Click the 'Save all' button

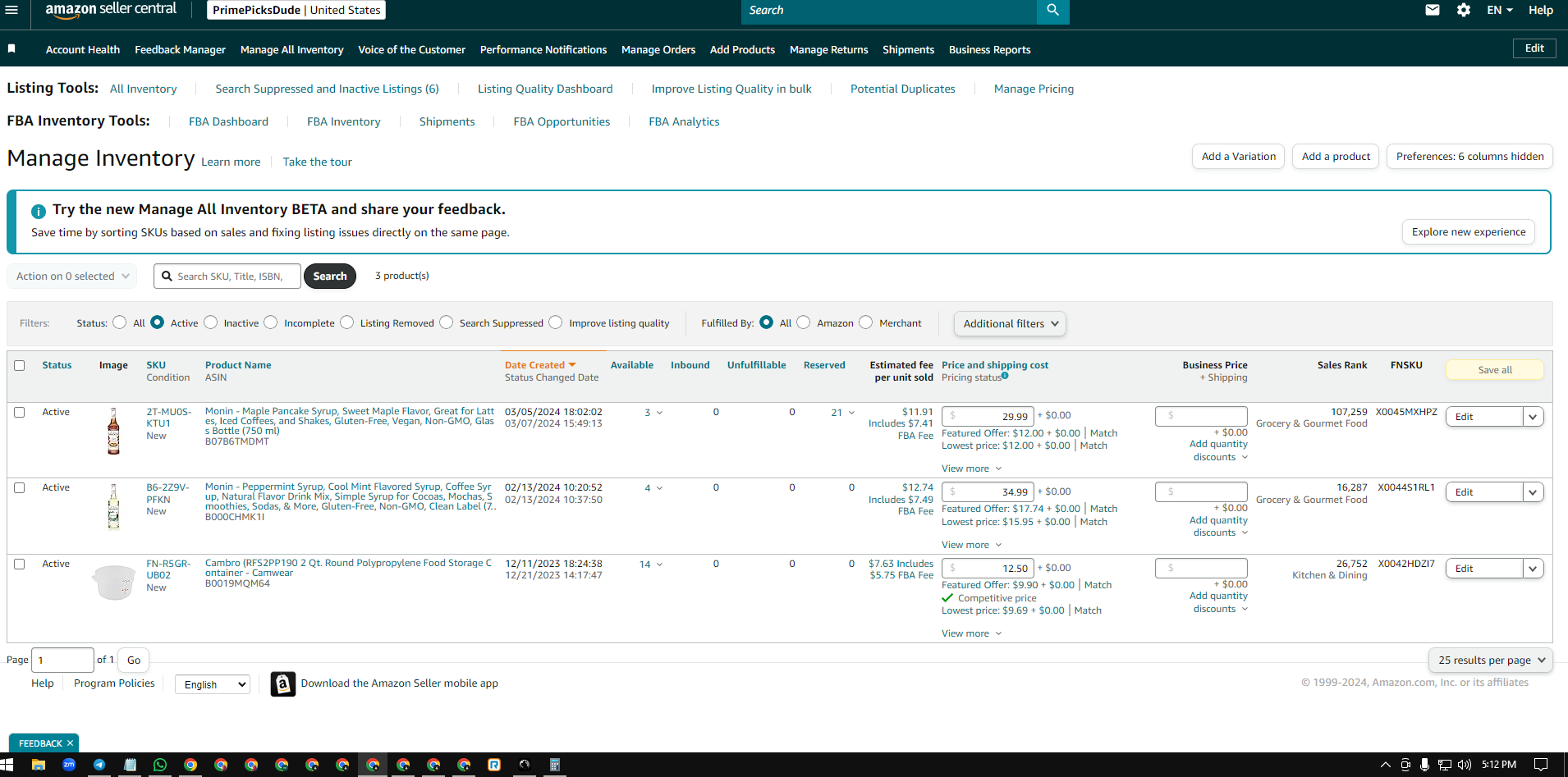(x=1495, y=370)
